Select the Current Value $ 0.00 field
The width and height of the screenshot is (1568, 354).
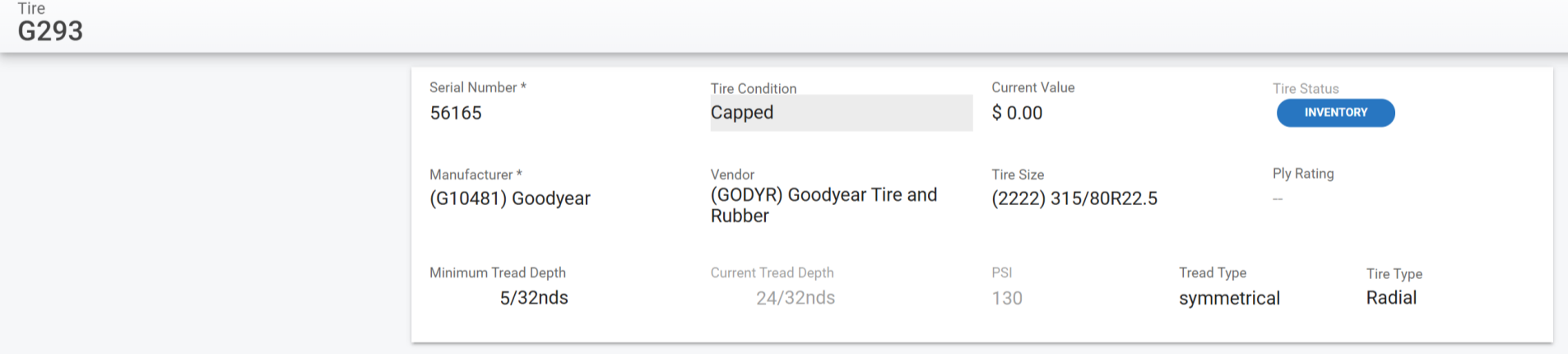(x=1017, y=113)
